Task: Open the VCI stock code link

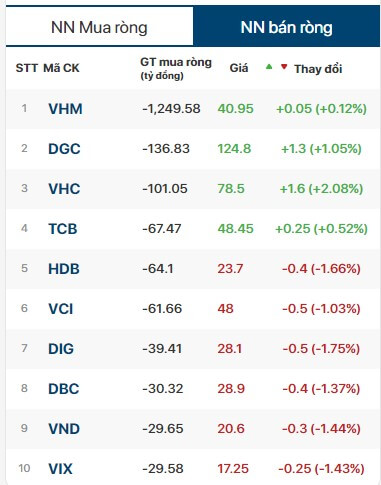Action: tap(61, 309)
